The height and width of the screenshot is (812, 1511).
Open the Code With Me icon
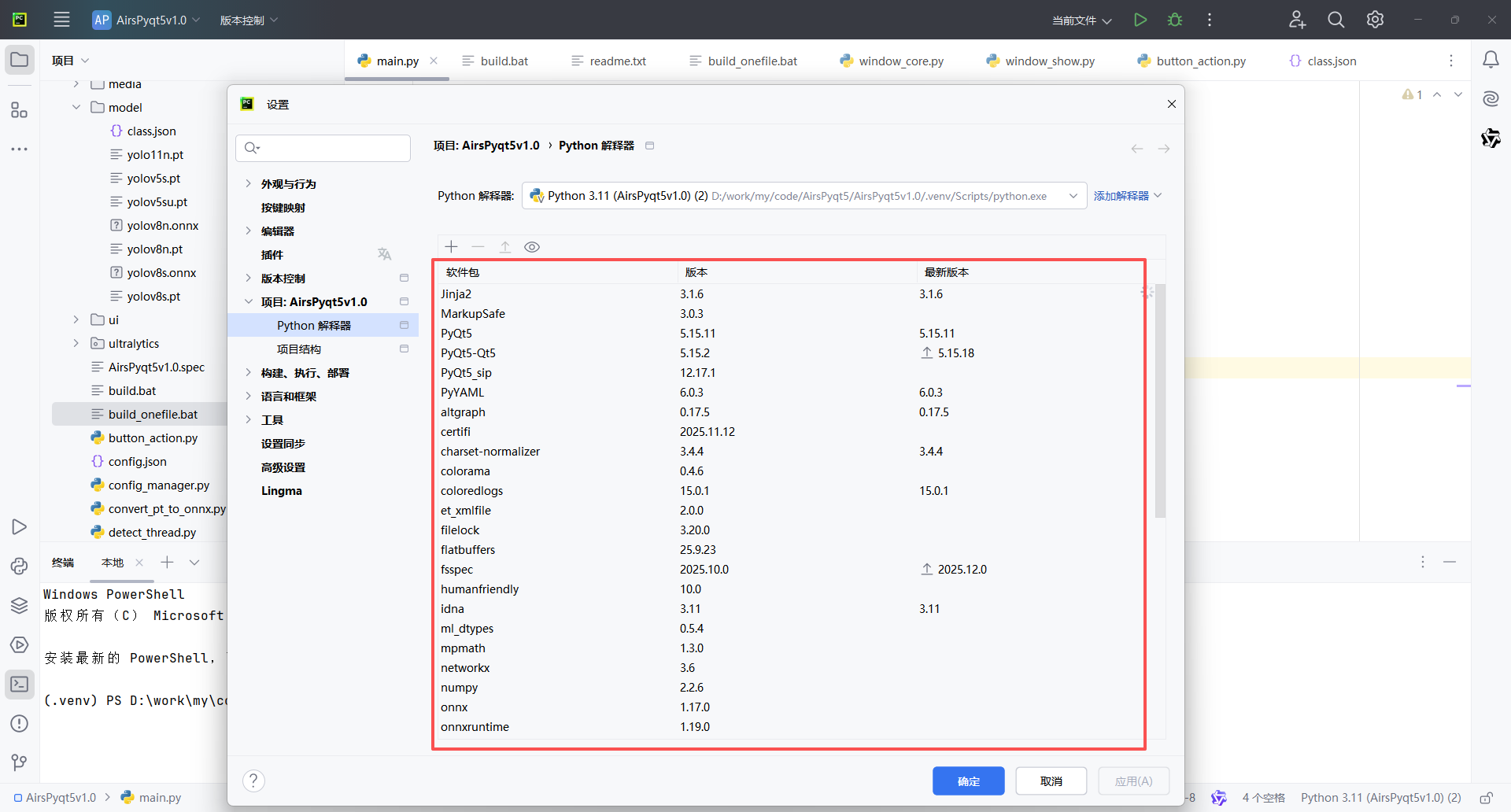(1297, 20)
